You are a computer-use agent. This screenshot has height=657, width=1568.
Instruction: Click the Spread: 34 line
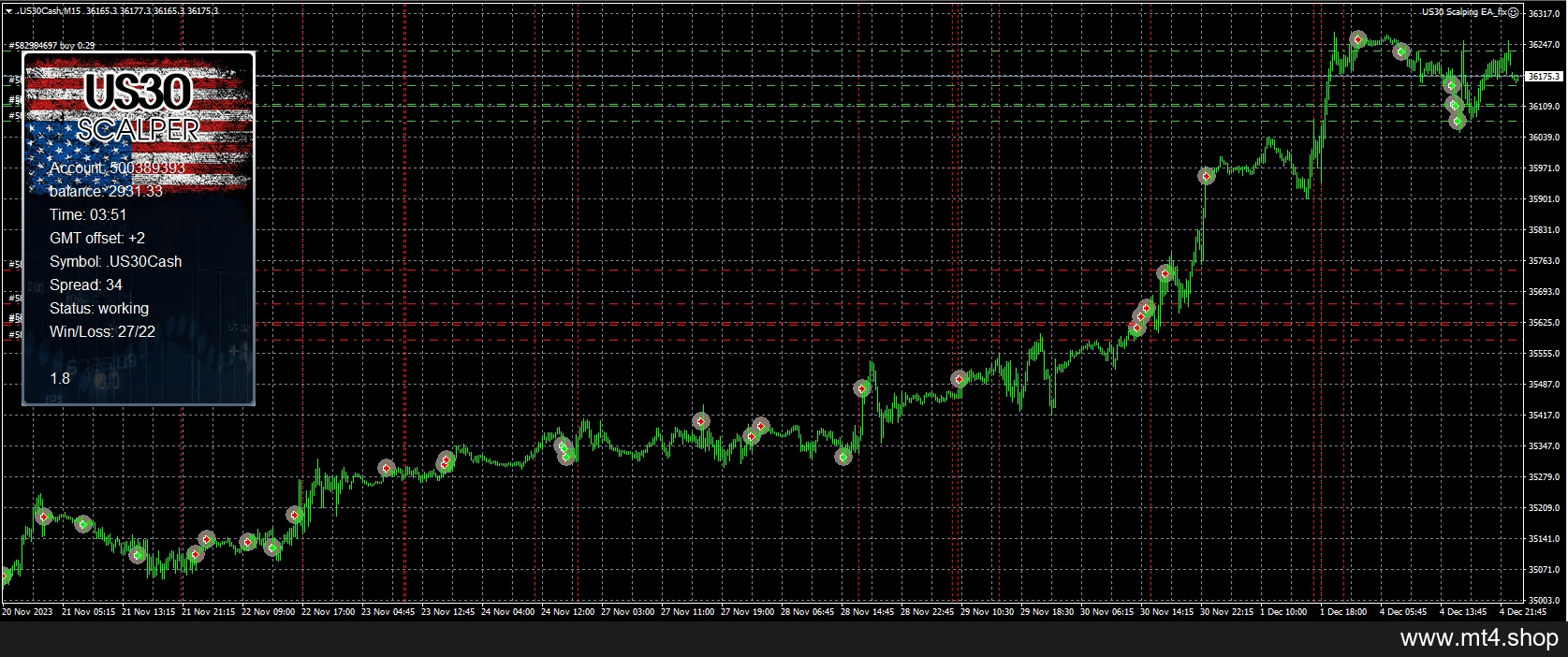pyautogui.click(x=86, y=285)
